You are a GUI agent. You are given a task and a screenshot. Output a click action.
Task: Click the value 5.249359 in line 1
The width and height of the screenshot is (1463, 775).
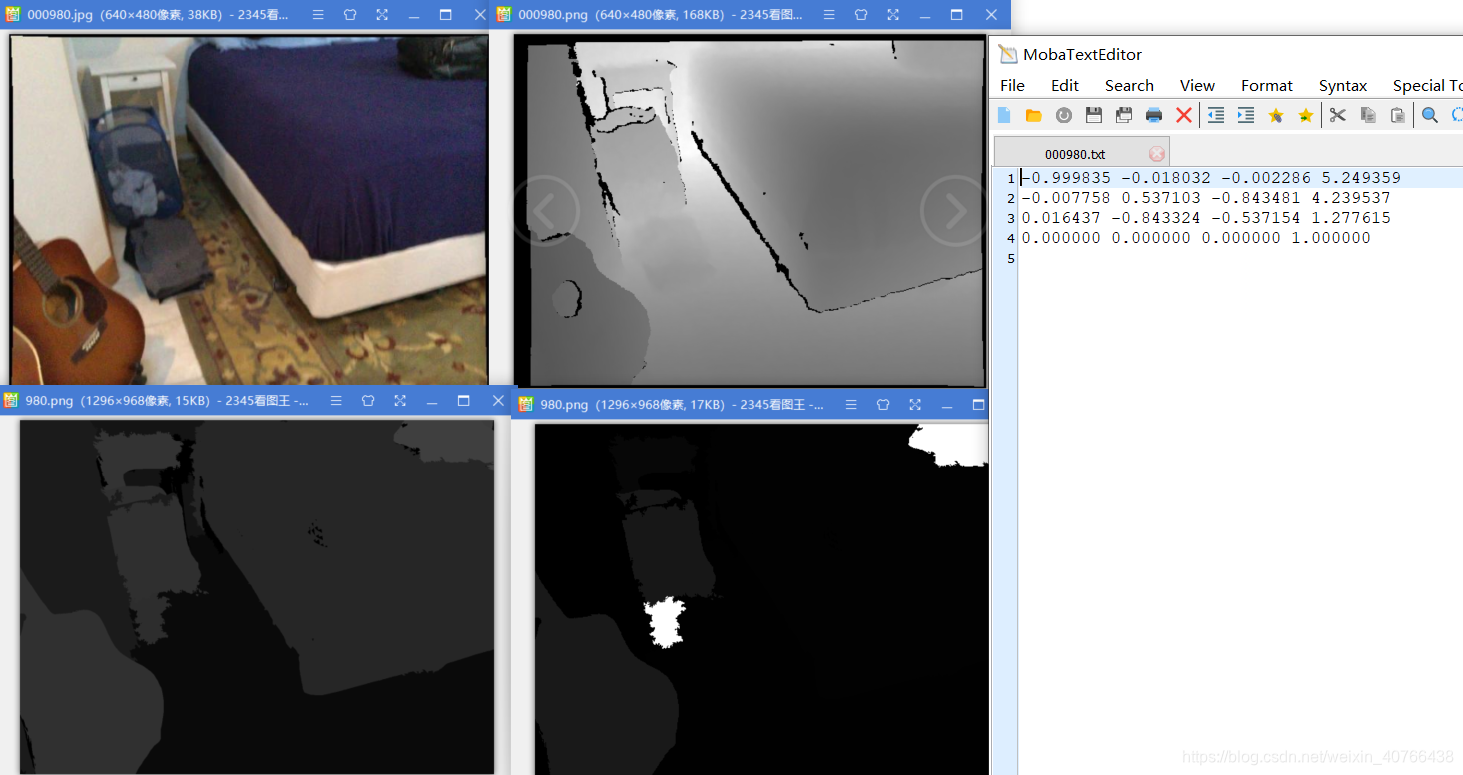(1361, 178)
